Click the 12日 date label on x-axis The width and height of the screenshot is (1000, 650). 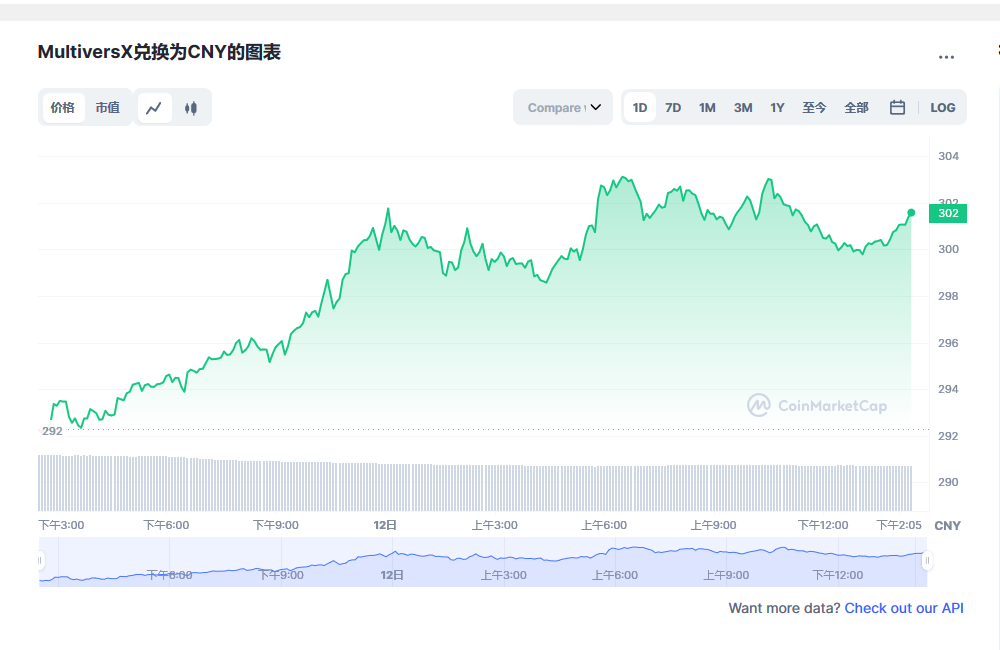coord(385,525)
